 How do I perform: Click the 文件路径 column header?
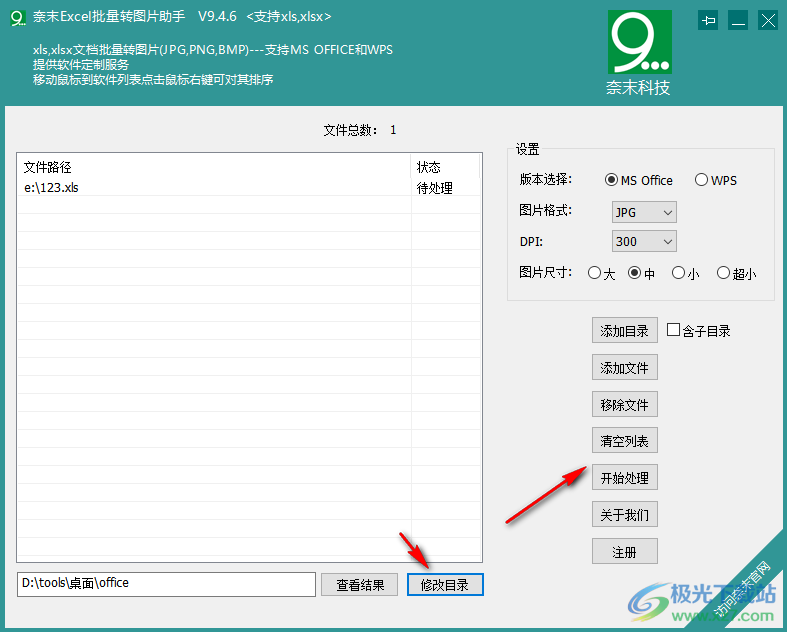pos(215,167)
